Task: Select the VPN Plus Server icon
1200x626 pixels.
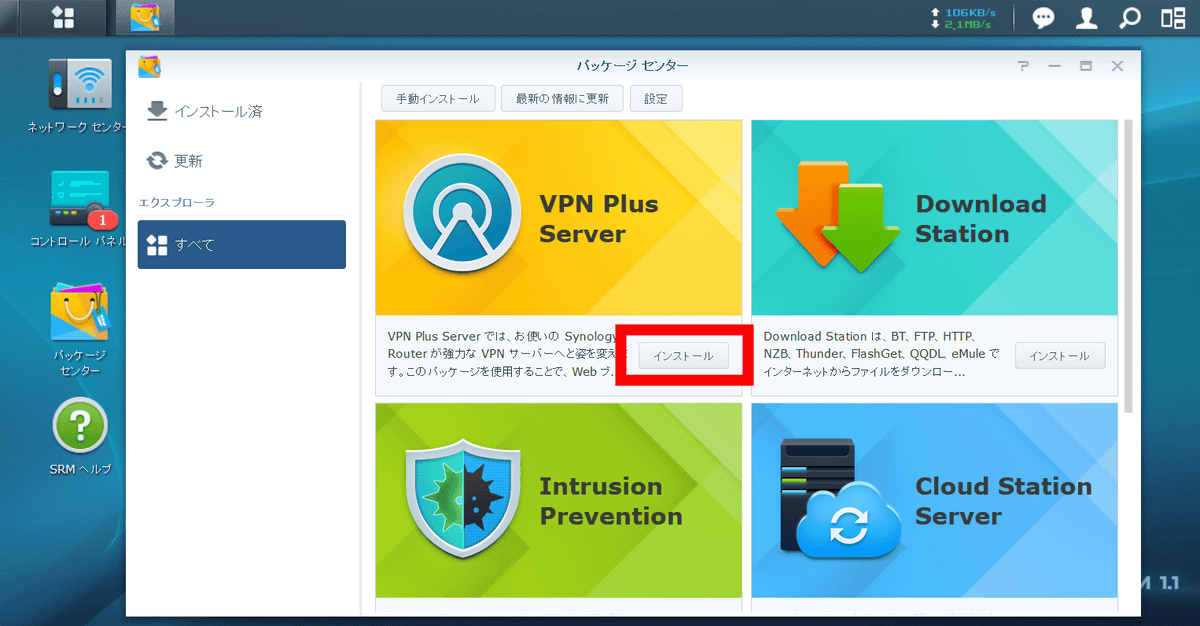Action: coord(461,213)
